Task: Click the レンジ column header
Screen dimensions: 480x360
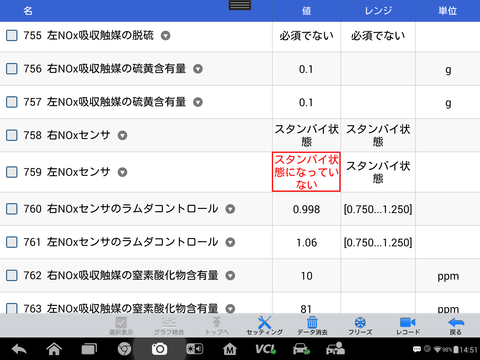Action: click(378, 11)
